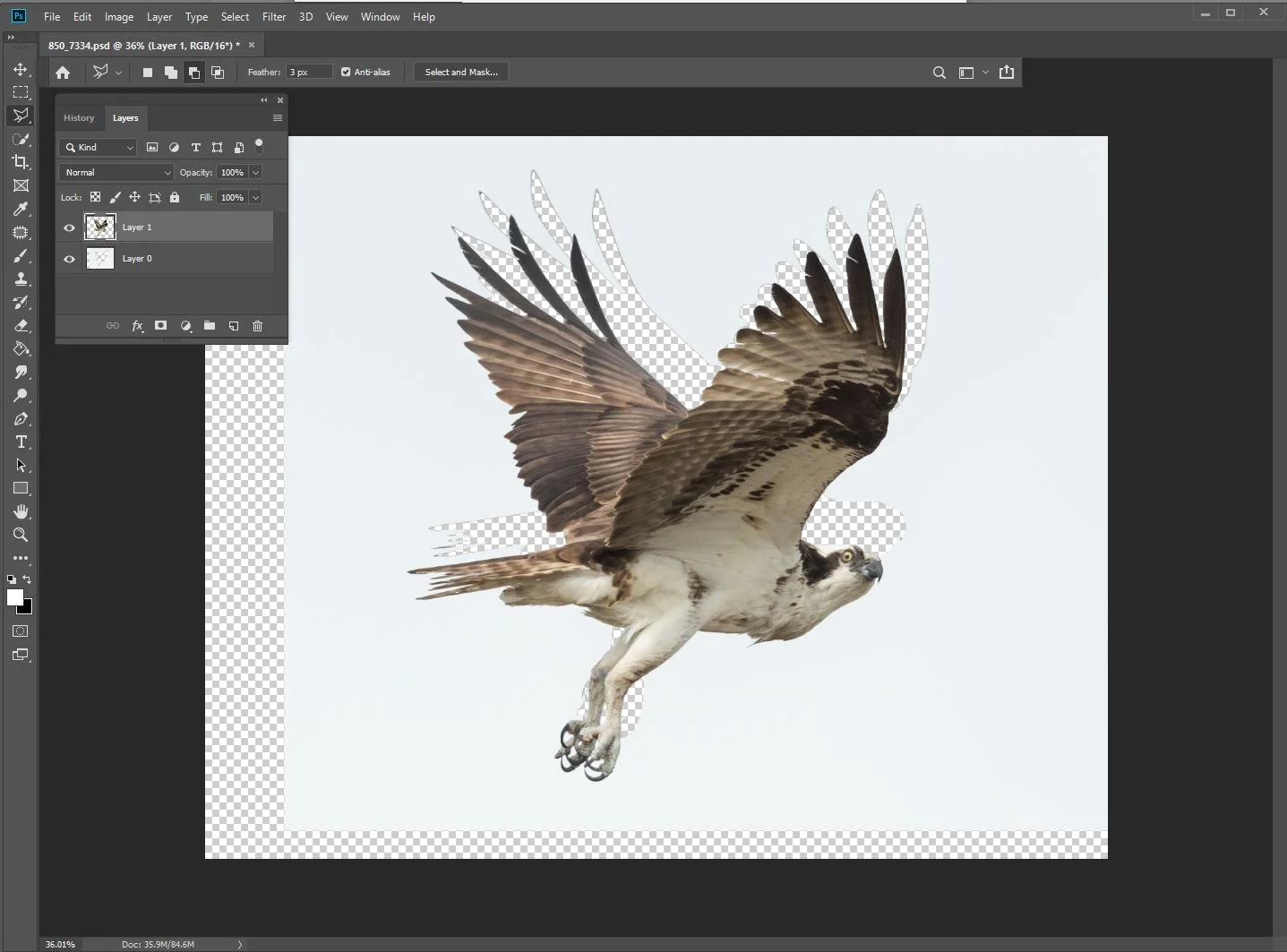Select the Crop tool
This screenshot has height=952, width=1287.
coord(21,162)
